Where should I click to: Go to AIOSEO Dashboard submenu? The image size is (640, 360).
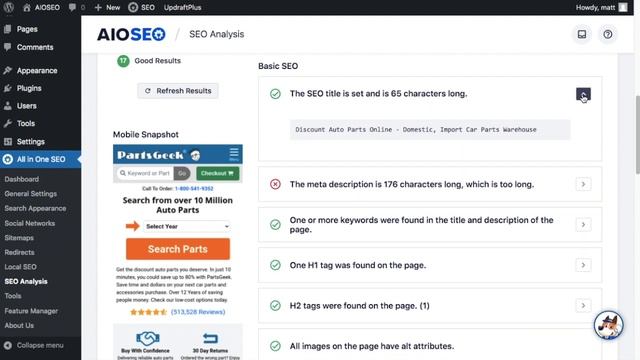pos(22,179)
